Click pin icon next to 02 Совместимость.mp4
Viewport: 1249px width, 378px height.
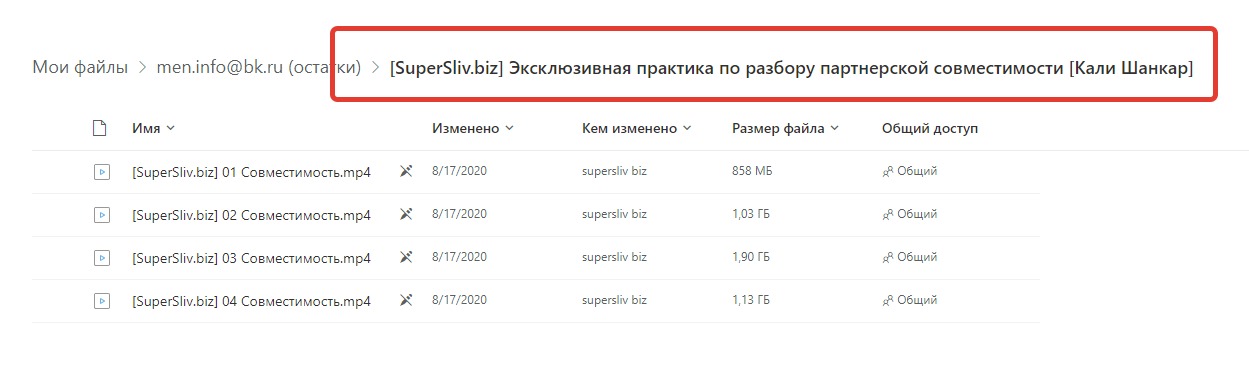click(x=406, y=214)
